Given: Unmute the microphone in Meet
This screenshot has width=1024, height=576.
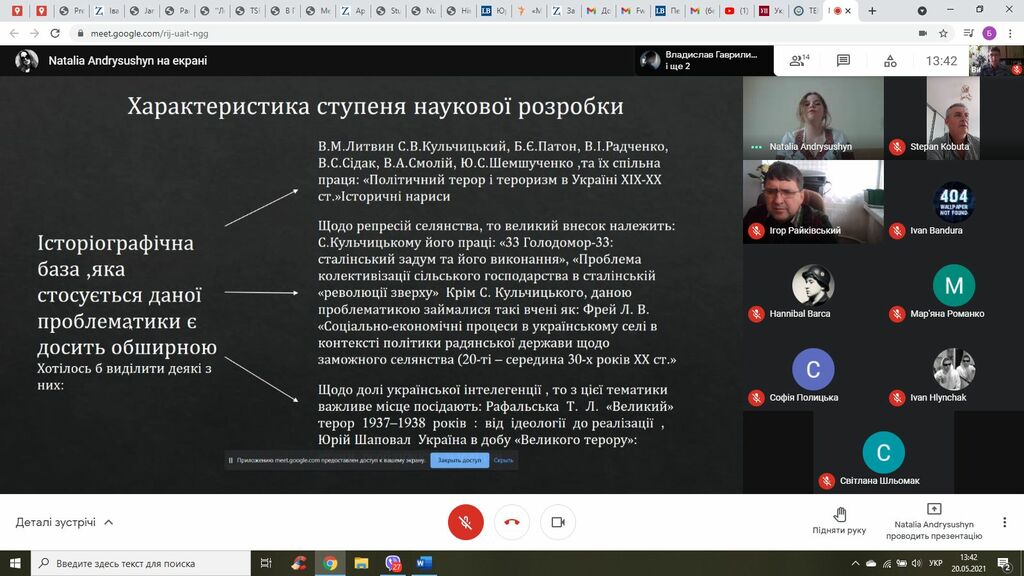Looking at the screenshot, I should click(x=465, y=522).
